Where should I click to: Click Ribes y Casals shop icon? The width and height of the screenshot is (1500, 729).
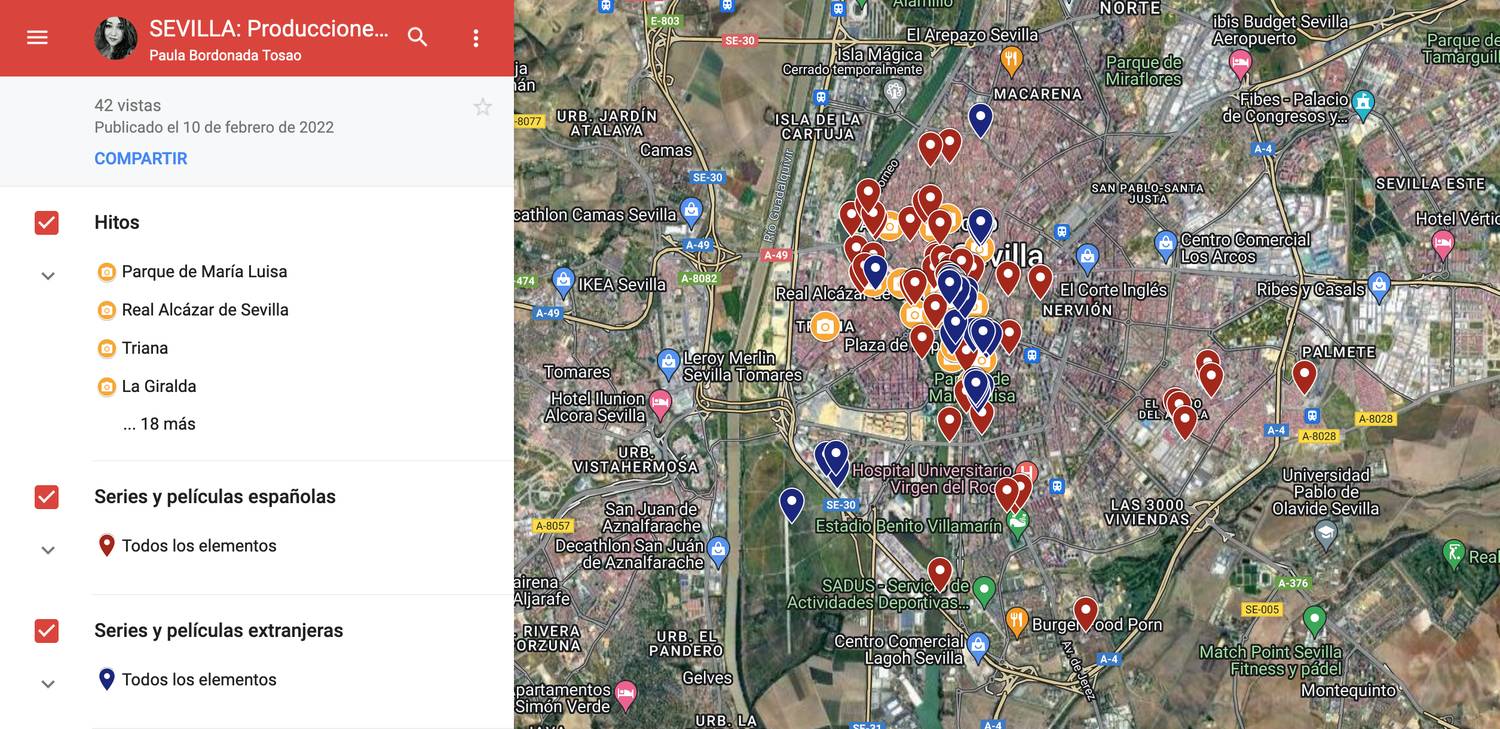(1379, 283)
